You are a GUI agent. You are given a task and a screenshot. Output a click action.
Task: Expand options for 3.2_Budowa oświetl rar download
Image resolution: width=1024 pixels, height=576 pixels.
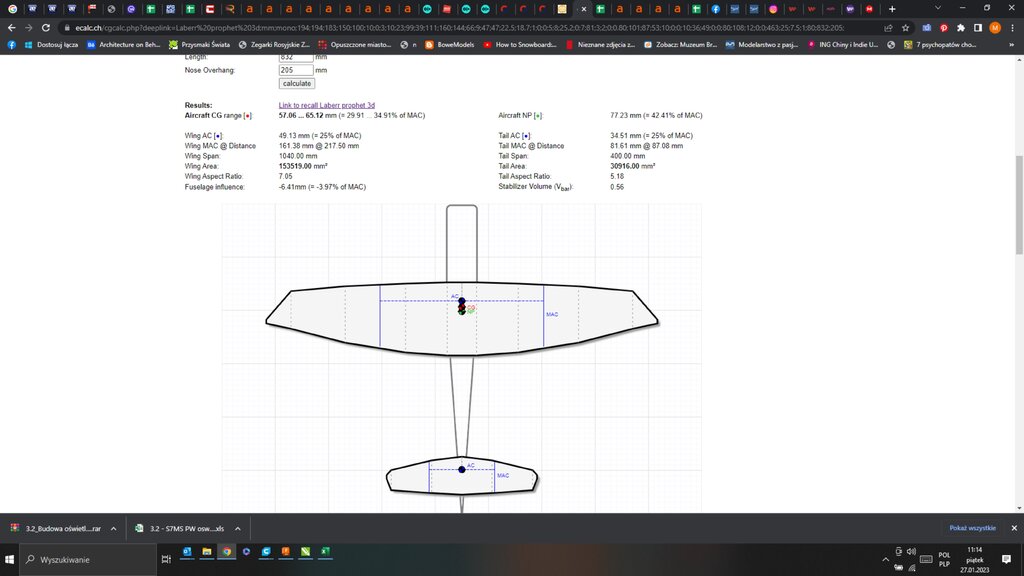coord(113,528)
